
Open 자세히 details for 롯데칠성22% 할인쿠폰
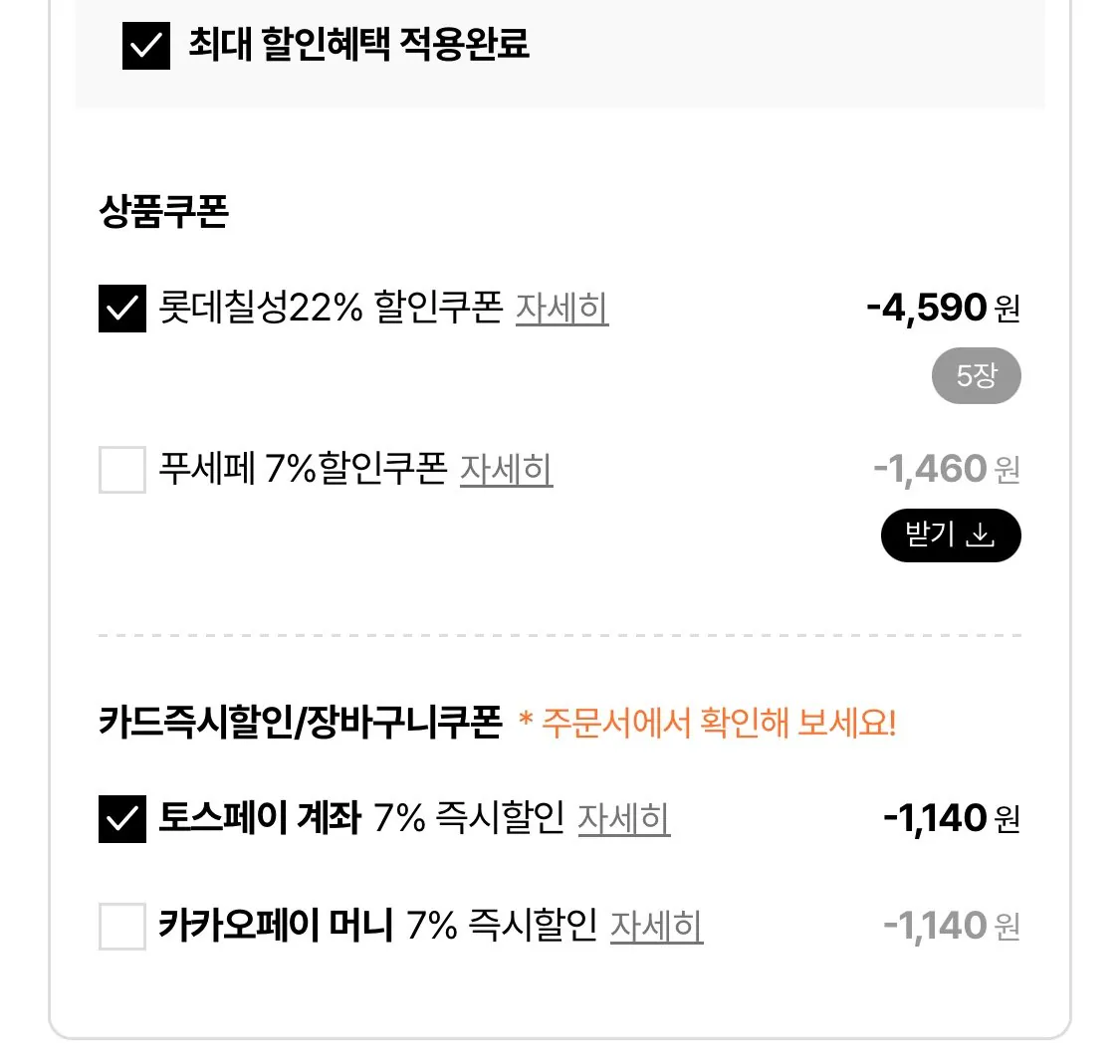click(x=562, y=310)
